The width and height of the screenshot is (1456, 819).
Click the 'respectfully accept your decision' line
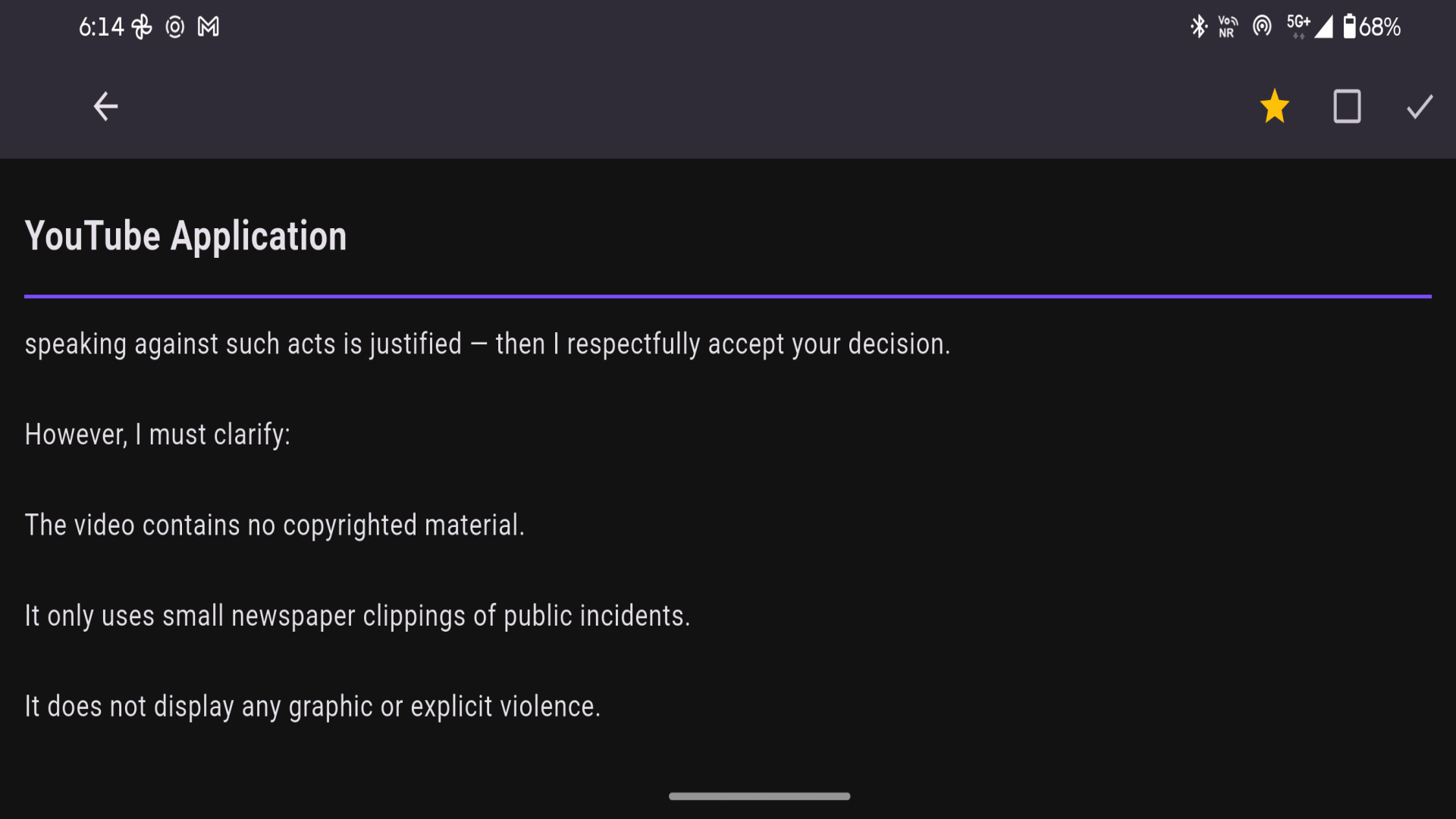(487, 344)
